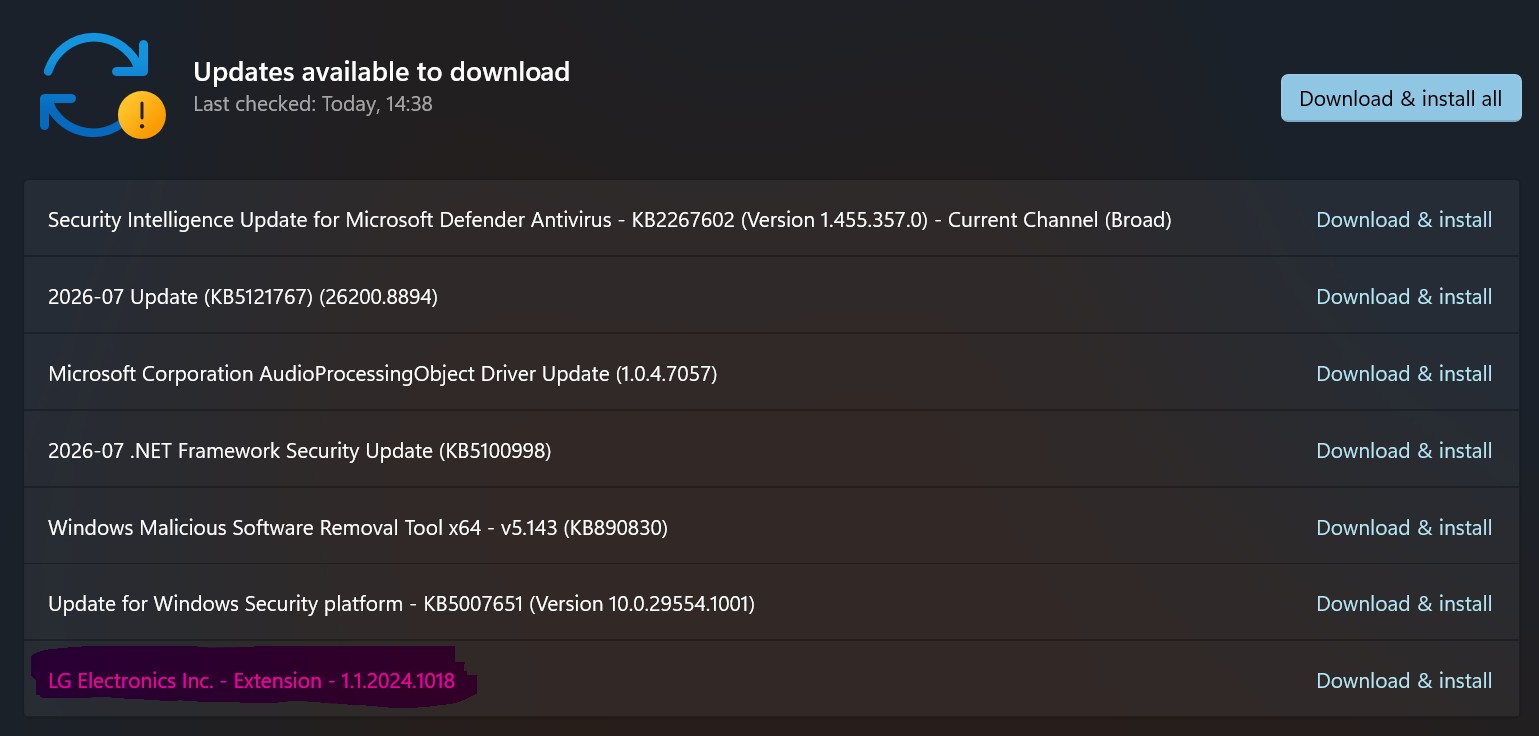
Task: Select Windows Malicious Software Removal Tool entry text
Action: pyautogui.click(x=358, y=527)
